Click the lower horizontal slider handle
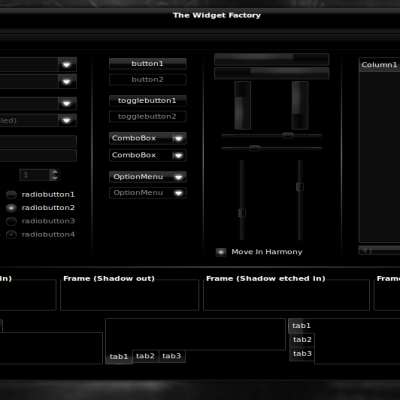Viewport: 400px width, 400px height. [x=255, y=148]
